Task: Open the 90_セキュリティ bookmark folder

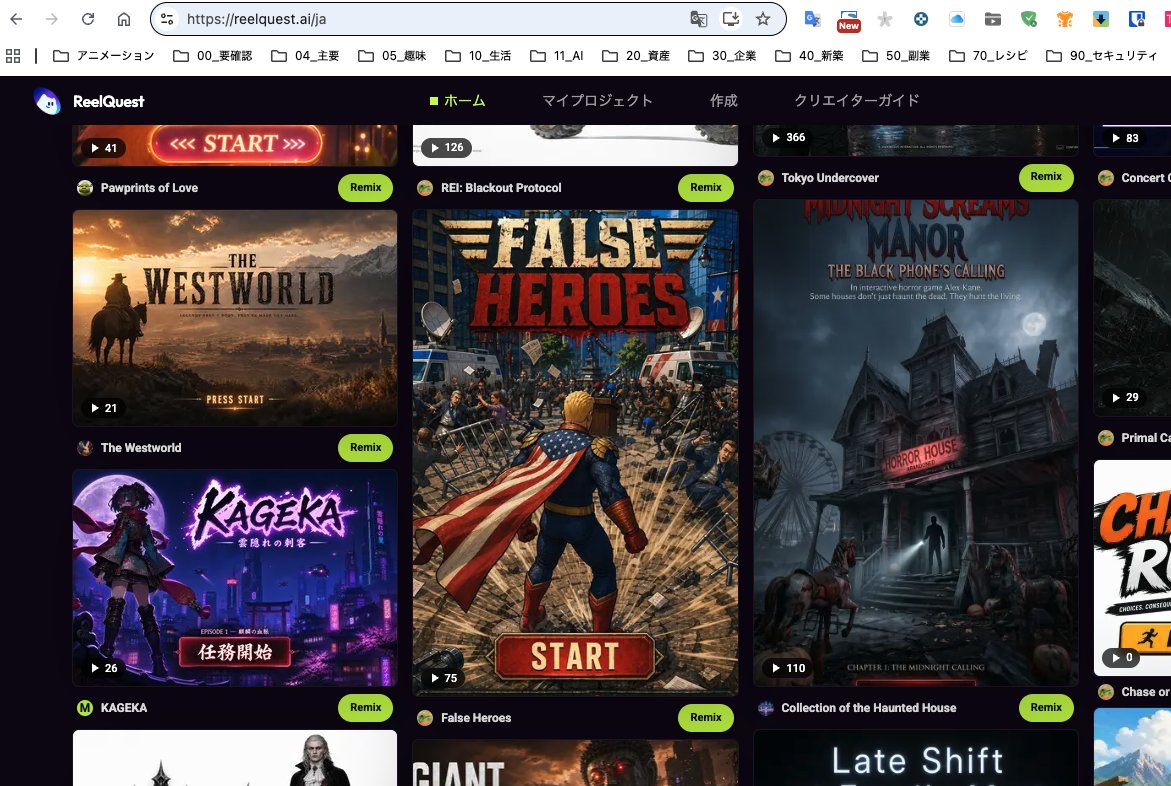Action: [1102, 55]
